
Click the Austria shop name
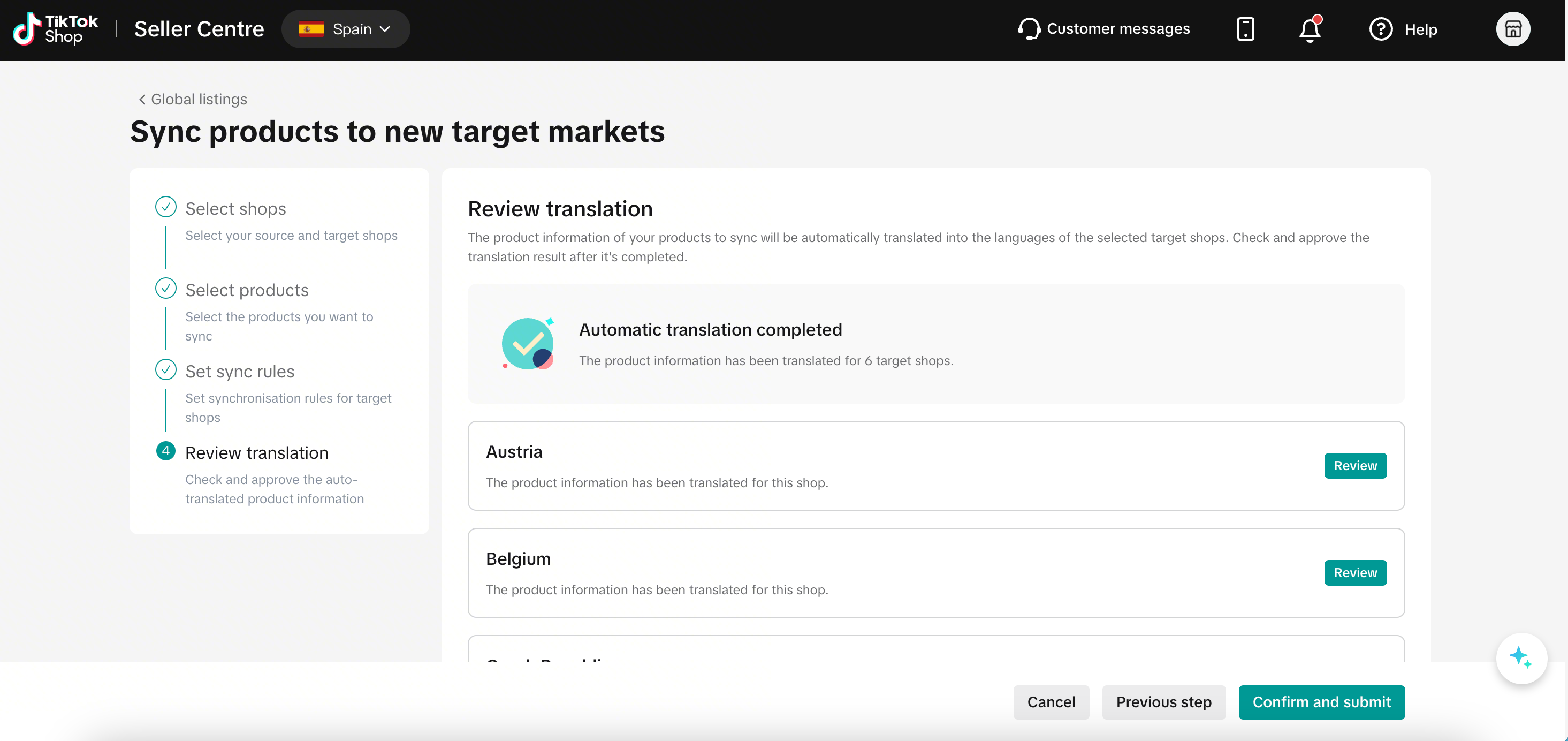click(x=514, y=452)
